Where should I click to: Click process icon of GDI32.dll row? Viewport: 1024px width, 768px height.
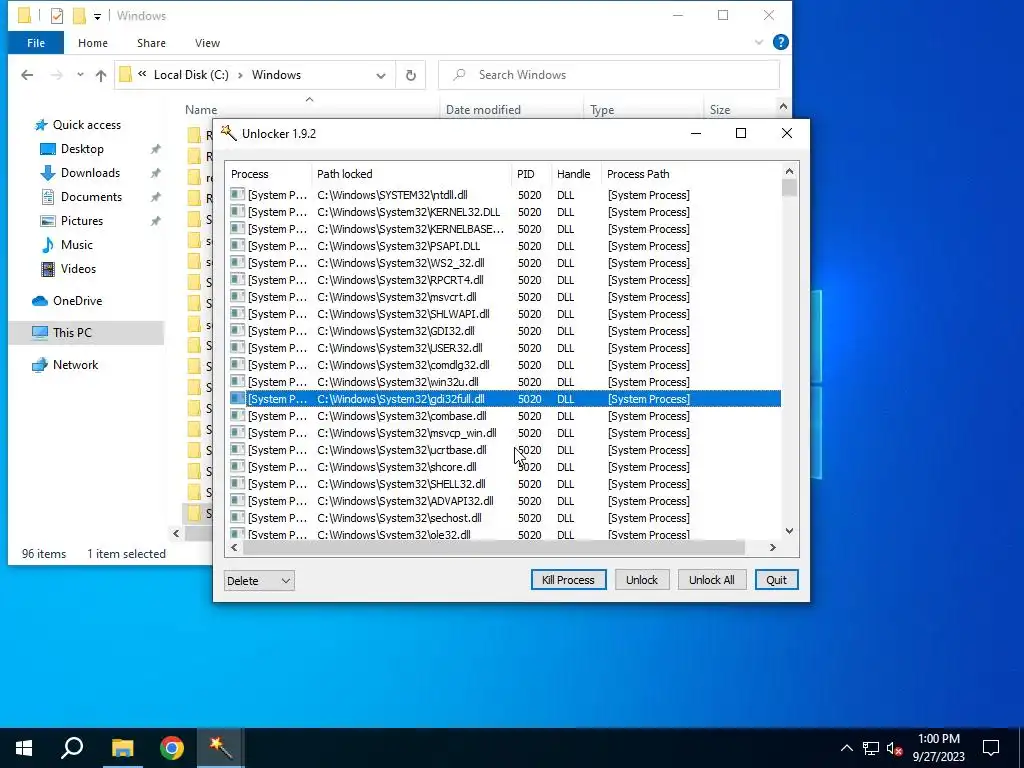pos(238,330)
